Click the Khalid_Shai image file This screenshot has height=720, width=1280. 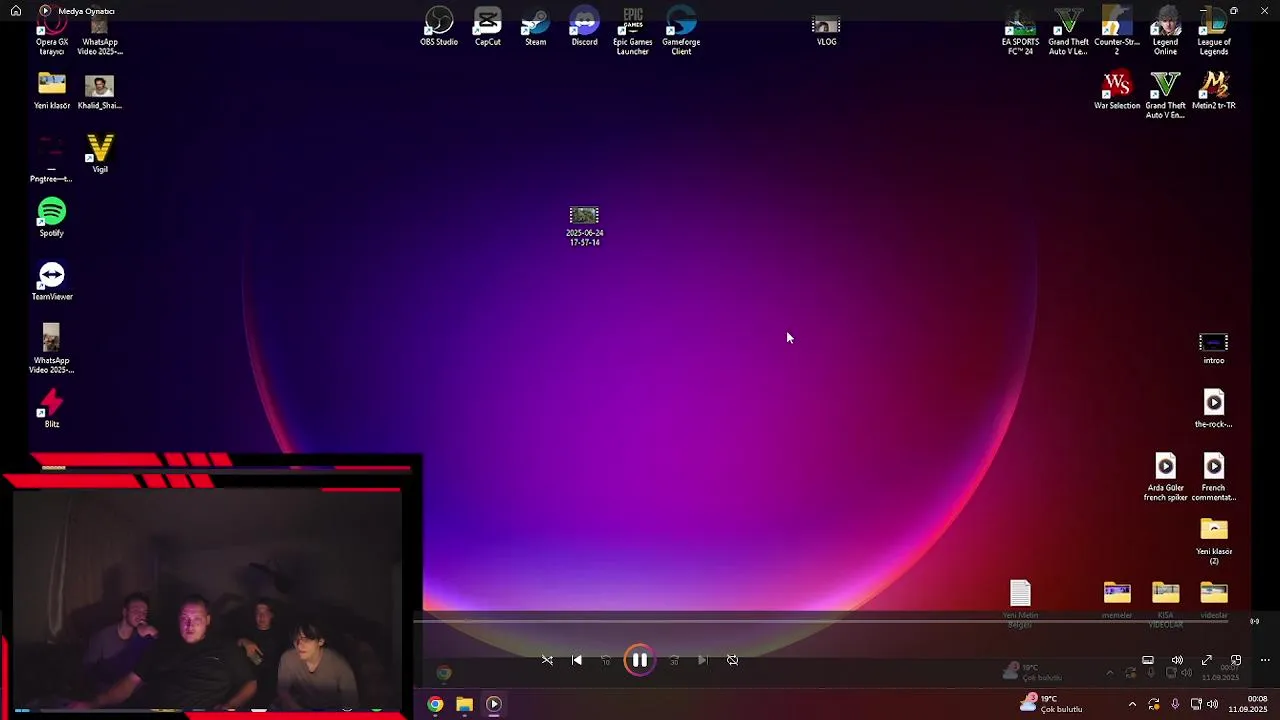click(x=100, y=91)
